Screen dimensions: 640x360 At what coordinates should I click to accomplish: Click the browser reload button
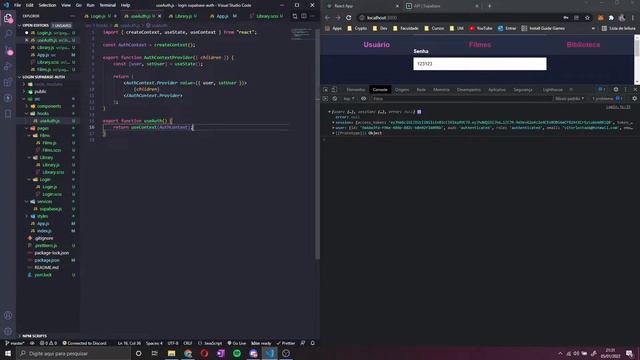click(349, 18)
